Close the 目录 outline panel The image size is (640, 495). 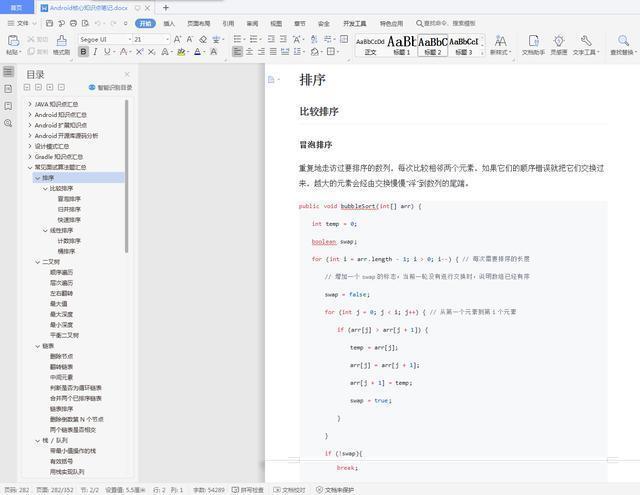click(x=127, y=74)
